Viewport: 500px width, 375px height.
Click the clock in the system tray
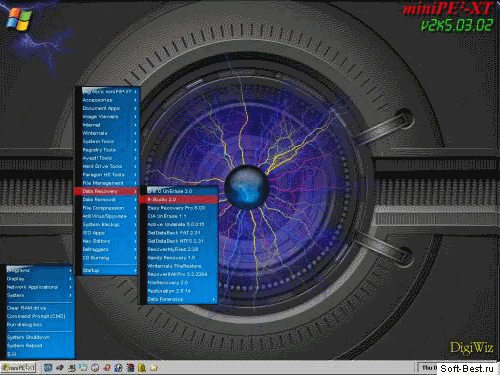tap(428, 368)
